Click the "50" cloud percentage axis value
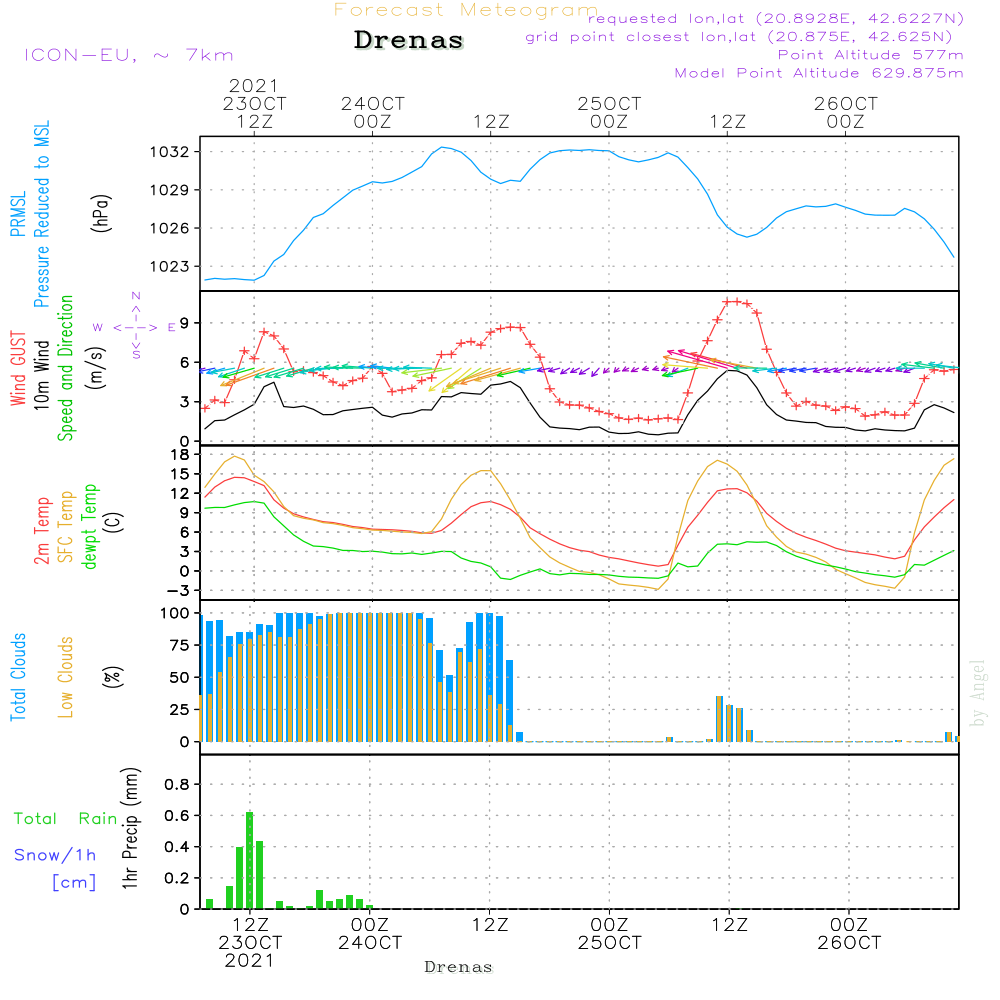Image resolution: width=1000 pixels, height=1000 pixels. click(x=180, y=677)
